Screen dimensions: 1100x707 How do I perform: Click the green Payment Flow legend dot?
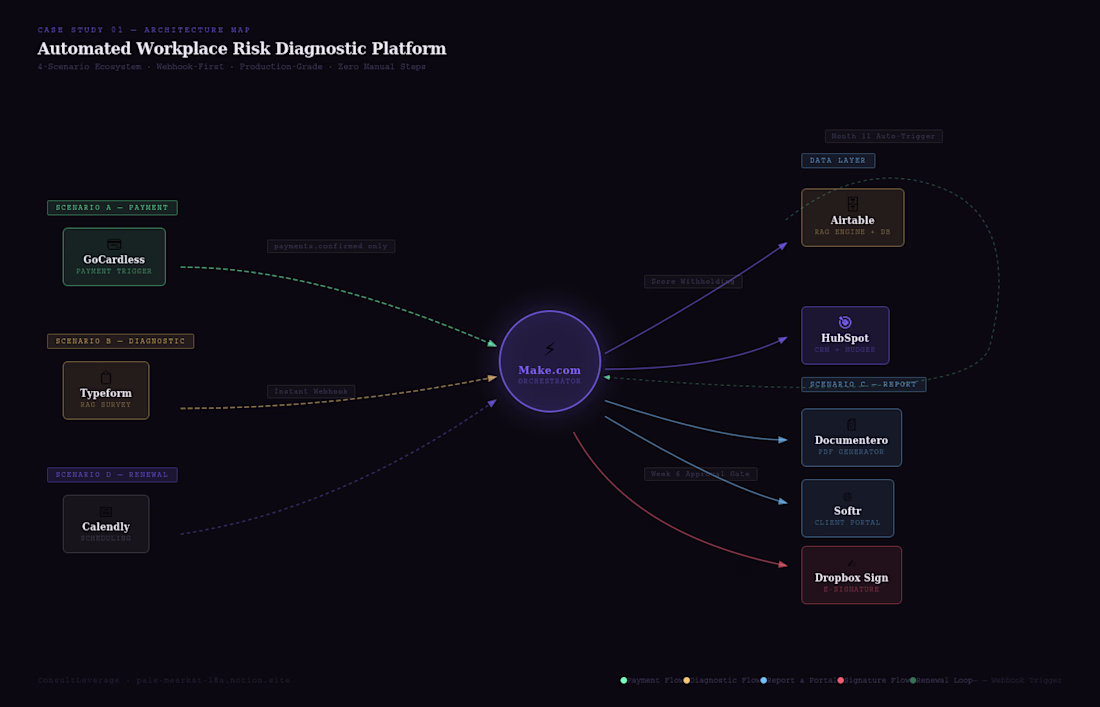[x=624, y=680]
